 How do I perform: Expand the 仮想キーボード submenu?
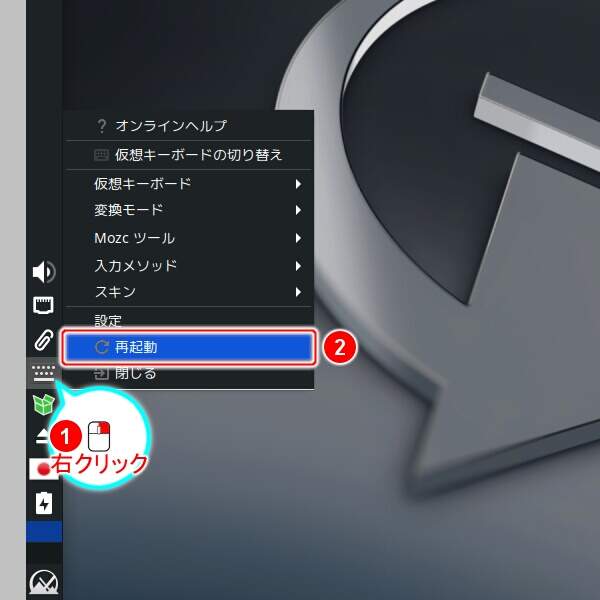(x=189, y=184)
